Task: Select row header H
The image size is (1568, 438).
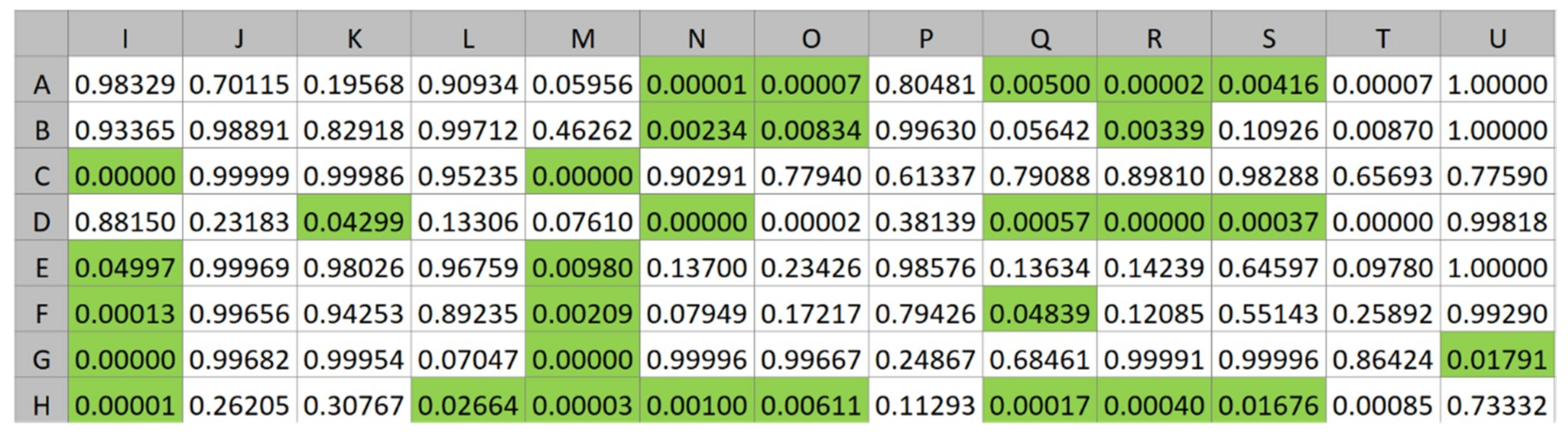Action: coord(42,405)
